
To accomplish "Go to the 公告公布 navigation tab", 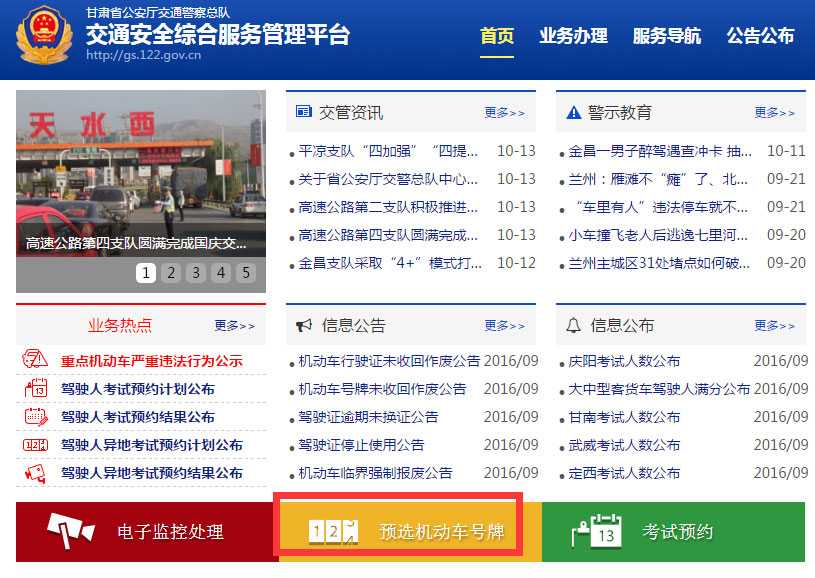I will [760, 36].
